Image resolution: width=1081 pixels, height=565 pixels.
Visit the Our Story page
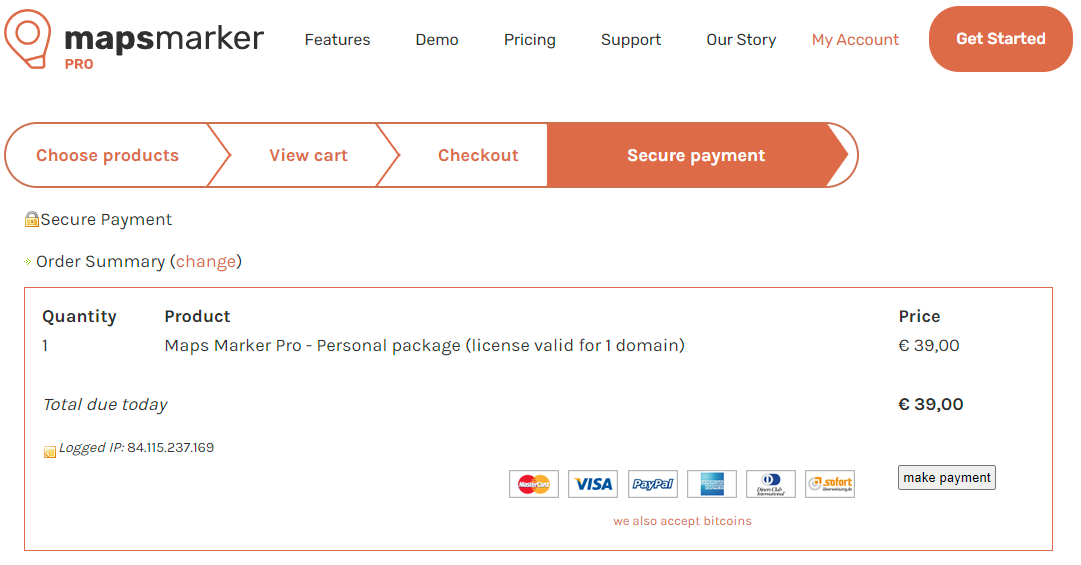(x=741, y=40)
